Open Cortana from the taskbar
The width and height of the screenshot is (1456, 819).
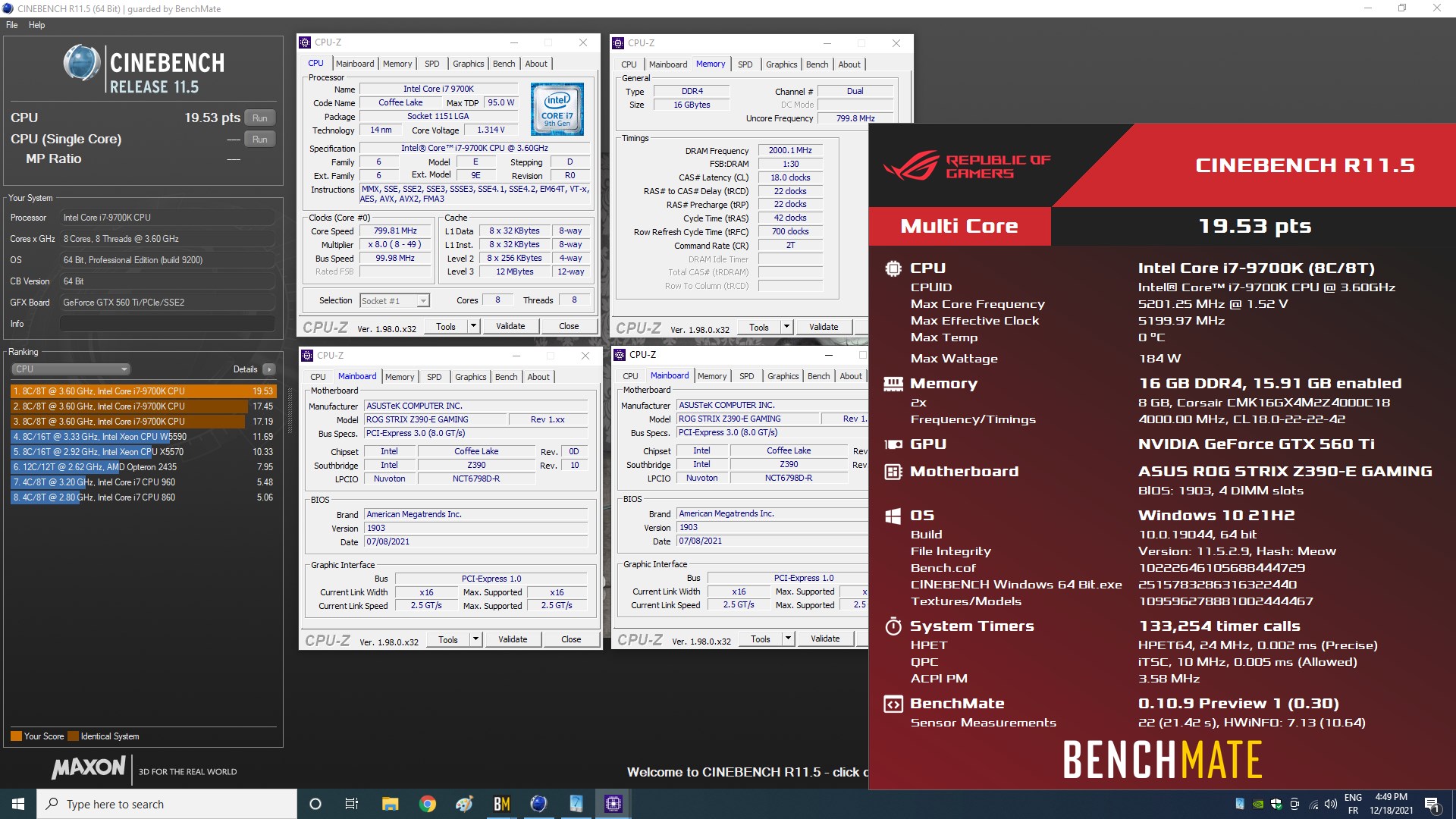click(315, 804)
